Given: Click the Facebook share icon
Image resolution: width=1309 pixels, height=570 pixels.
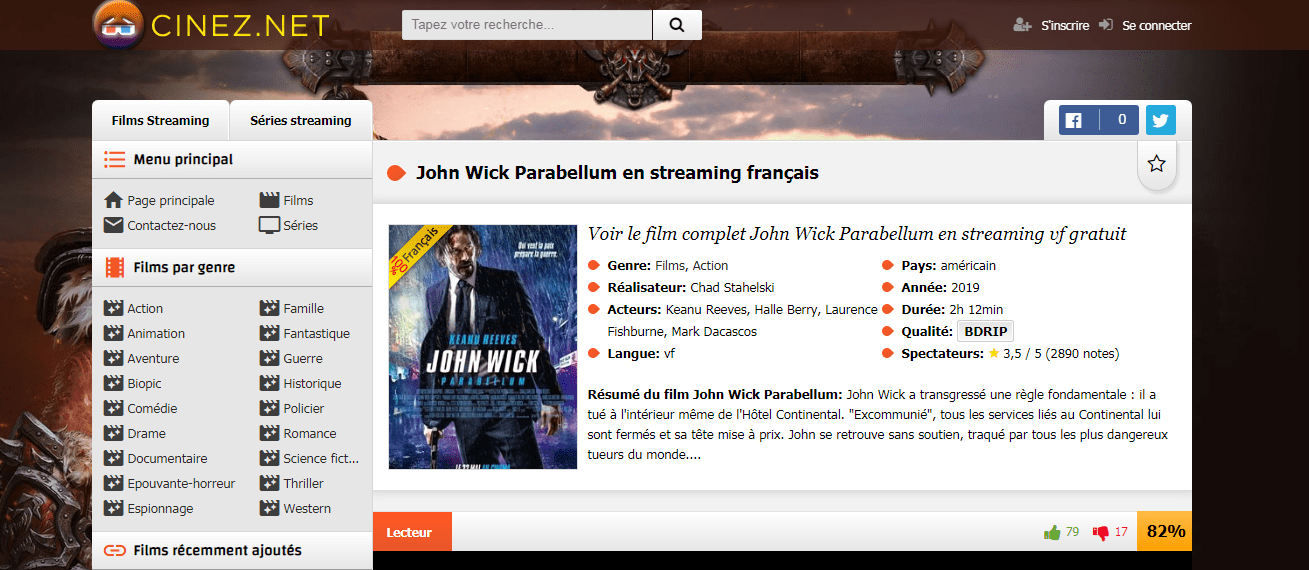Looking at the screenshot, I should (1074, 121).
